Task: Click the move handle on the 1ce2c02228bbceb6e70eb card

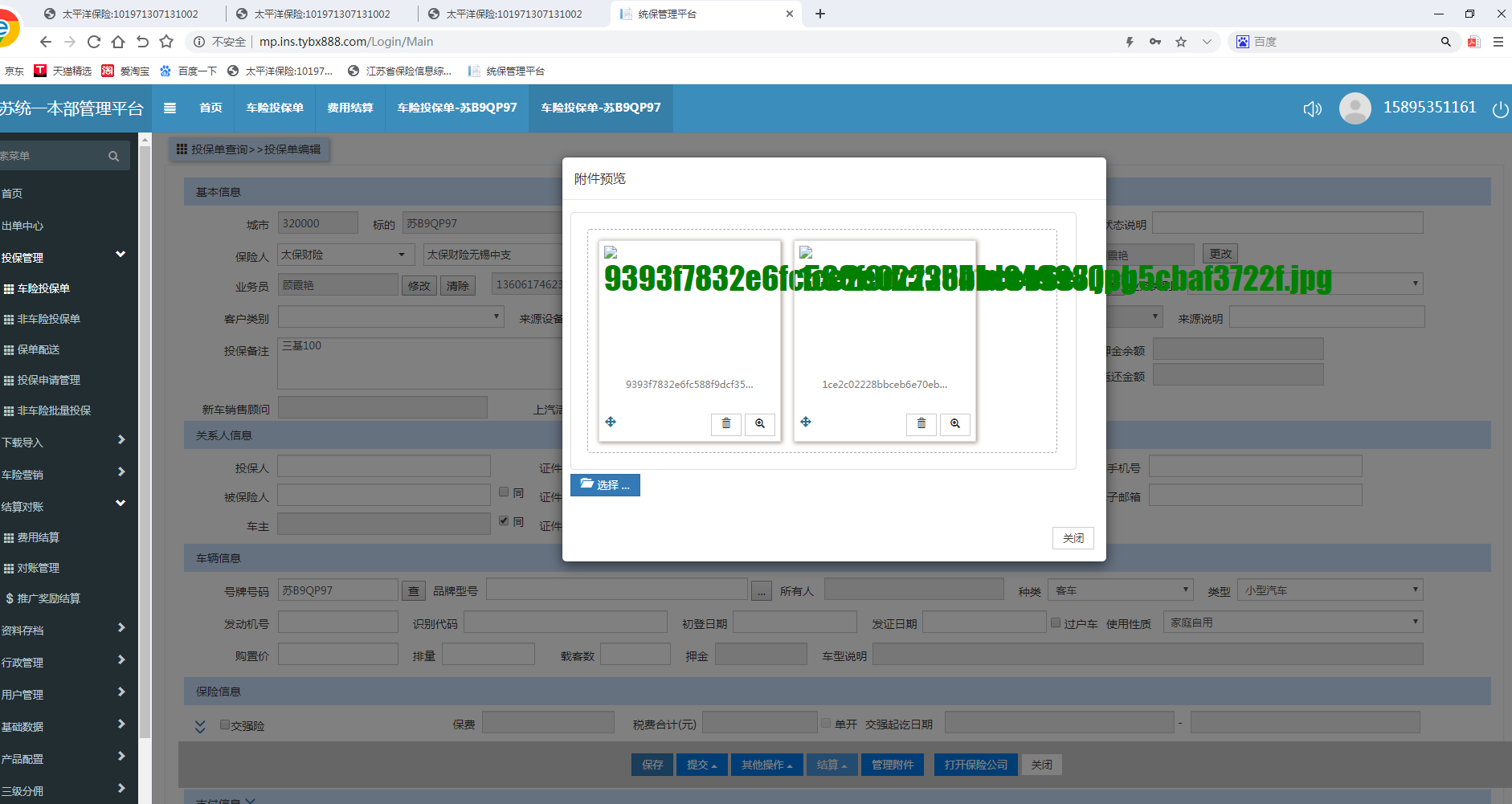Action: click(806, 422)
